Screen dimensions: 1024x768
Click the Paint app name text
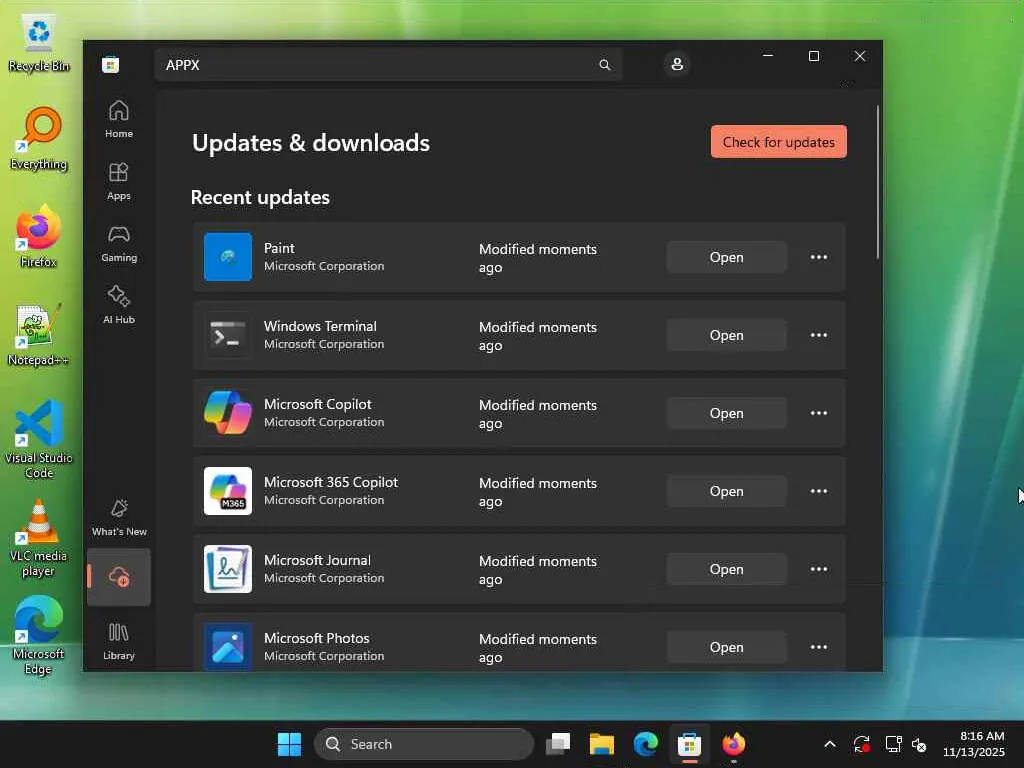click(x=279, y=248)
